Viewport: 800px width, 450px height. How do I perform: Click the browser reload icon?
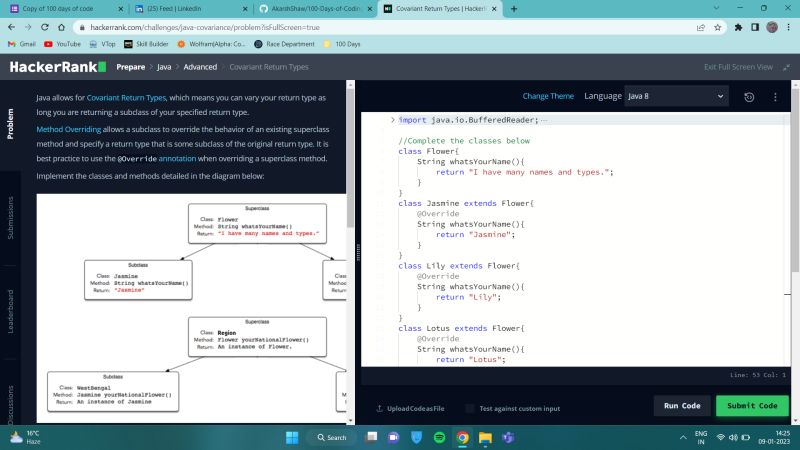[50, 27]
